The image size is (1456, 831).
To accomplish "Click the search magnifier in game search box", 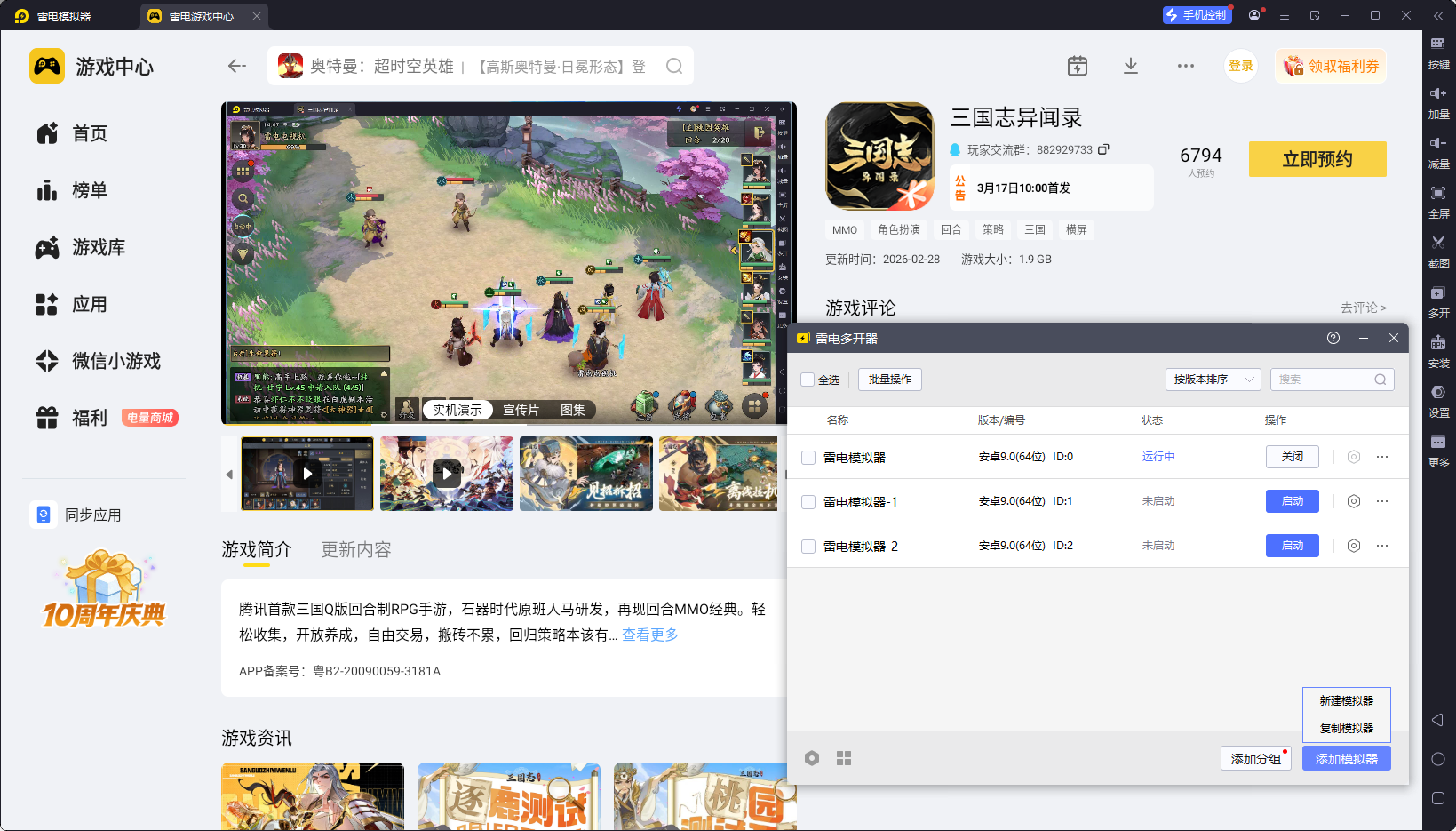I will click(x=674, y=66).
